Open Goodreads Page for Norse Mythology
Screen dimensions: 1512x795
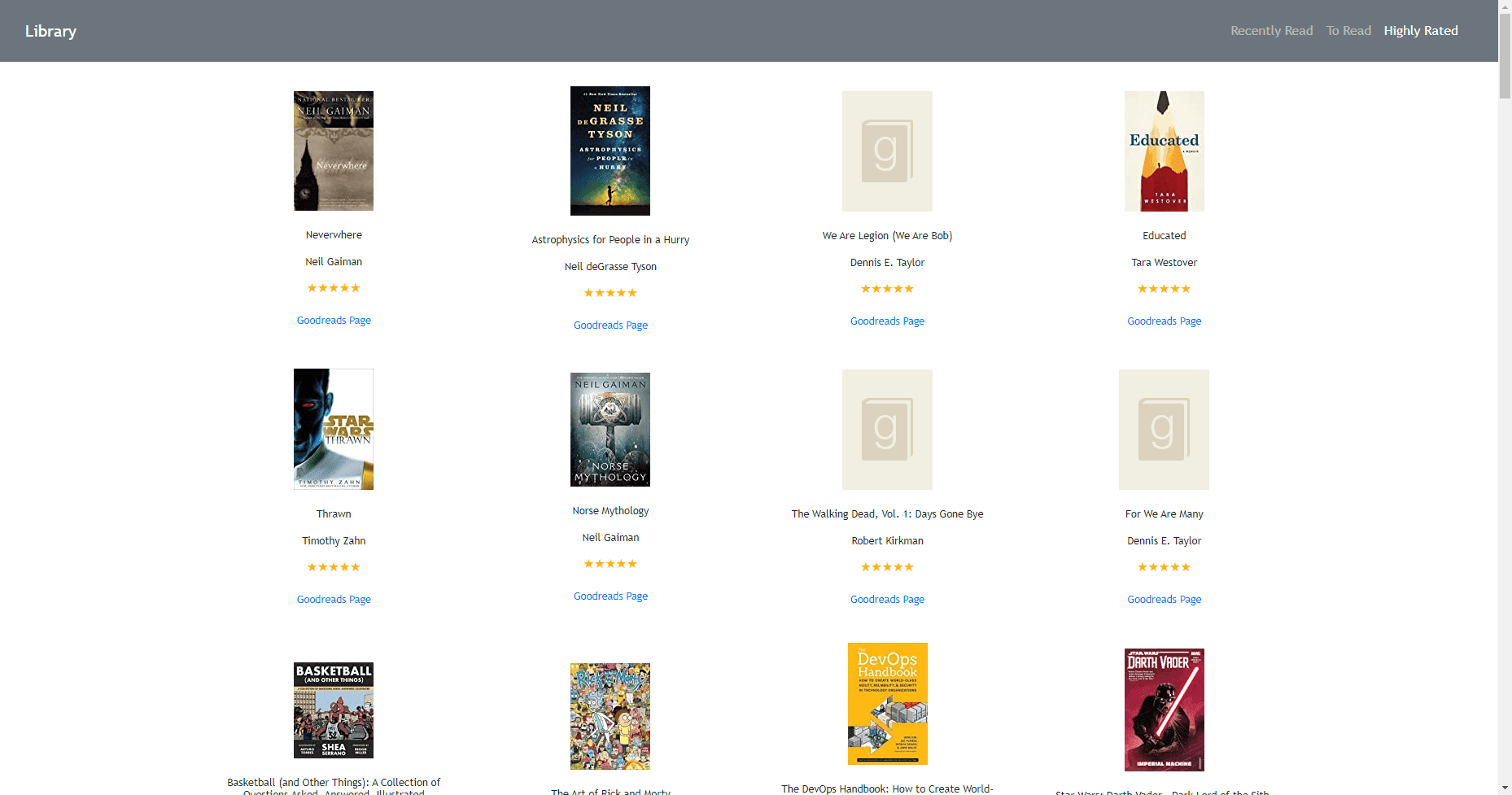[x=610, y=596]
